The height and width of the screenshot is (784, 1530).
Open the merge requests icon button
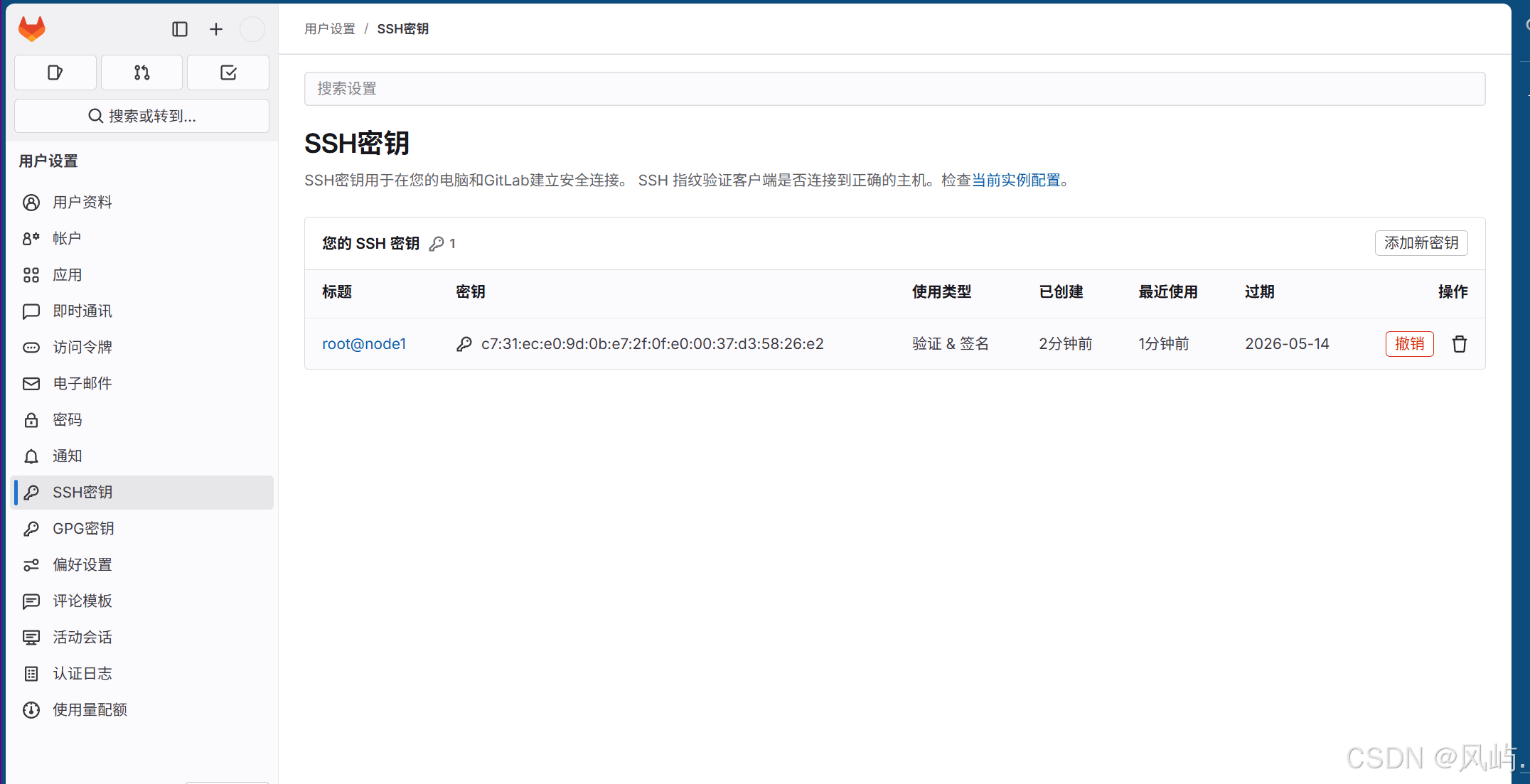point(141,73)
